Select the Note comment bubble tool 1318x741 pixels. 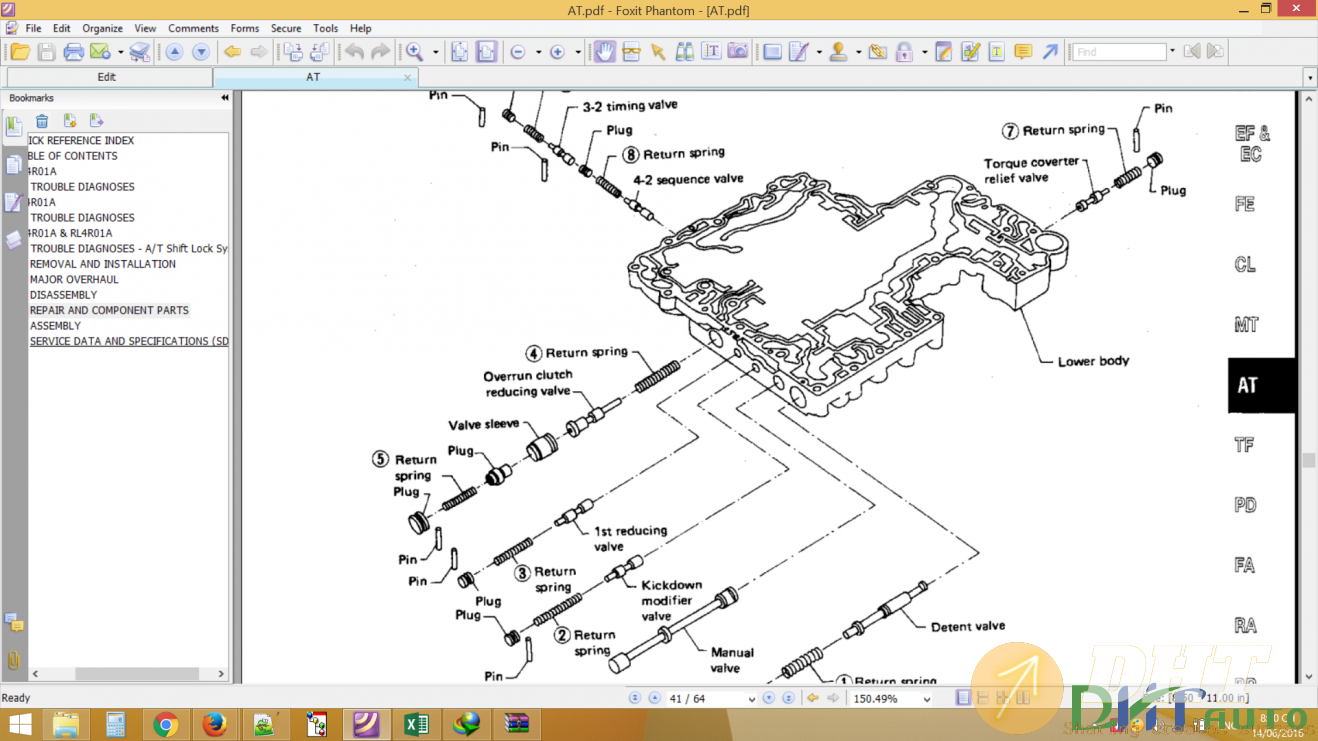(1023, 52)
